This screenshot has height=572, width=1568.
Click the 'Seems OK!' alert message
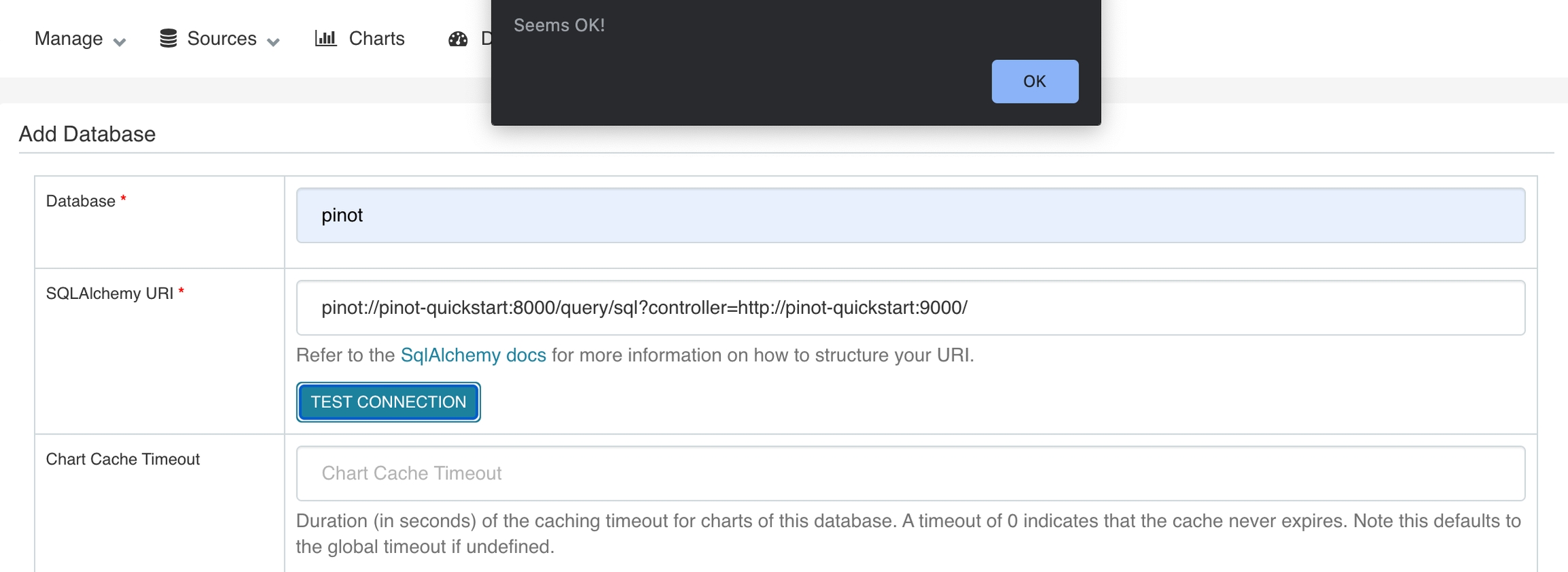coord(559,25)
